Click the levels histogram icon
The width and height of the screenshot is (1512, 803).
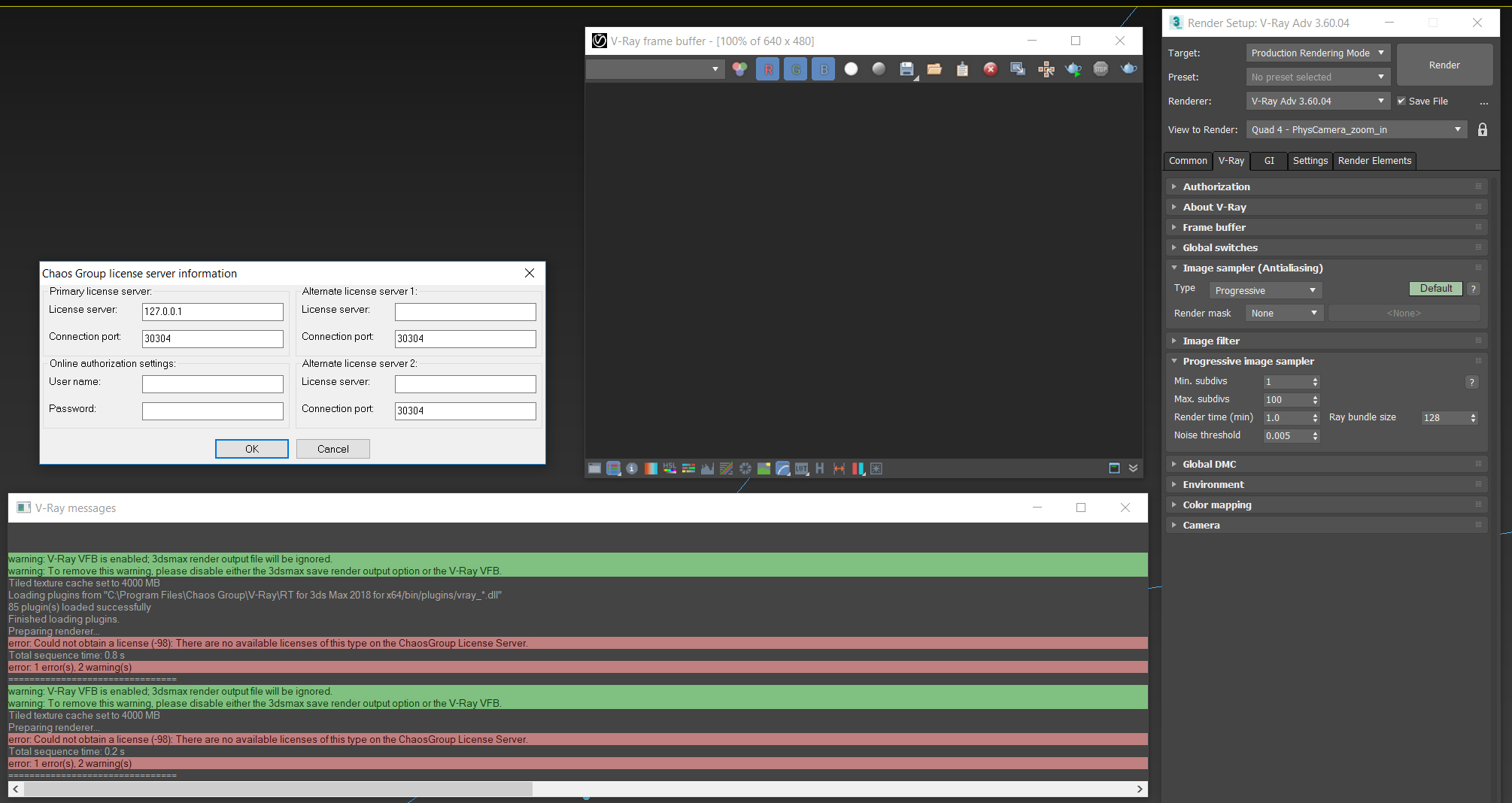click(707, 468)
